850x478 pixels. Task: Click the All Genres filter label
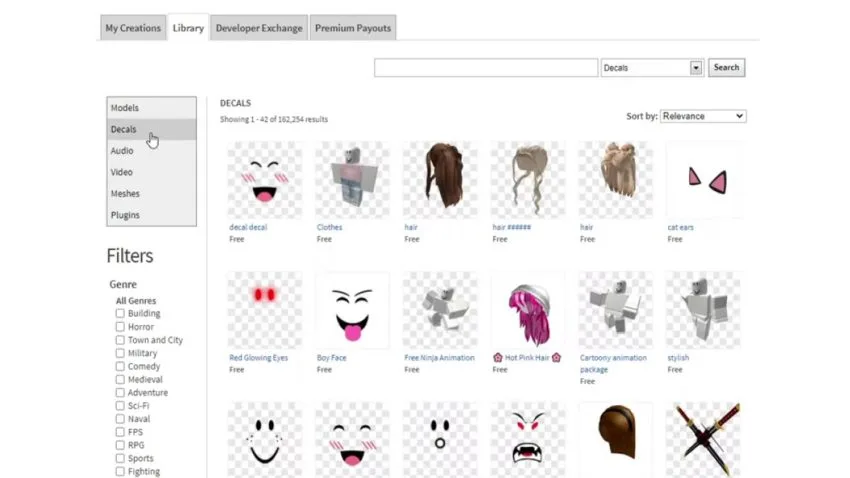point(136,300)
